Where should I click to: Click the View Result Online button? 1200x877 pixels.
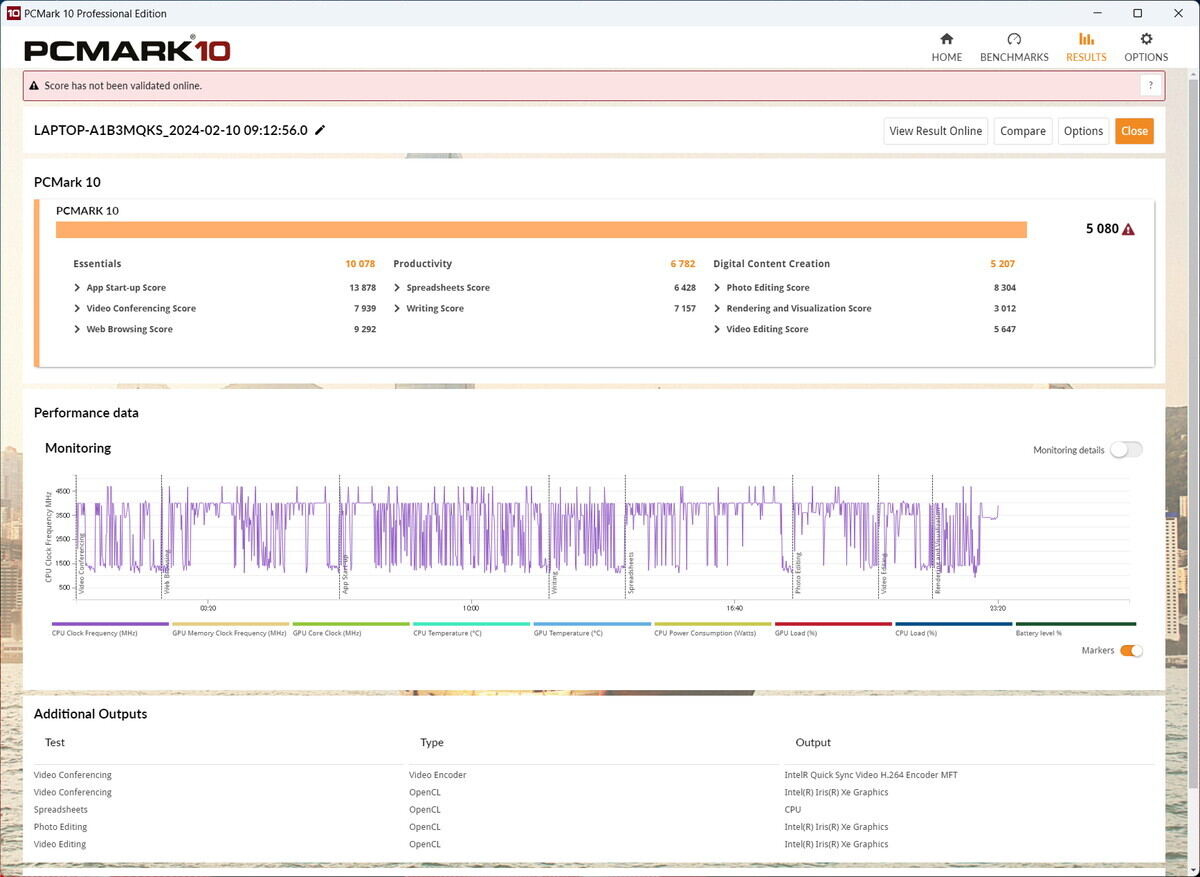936,131
